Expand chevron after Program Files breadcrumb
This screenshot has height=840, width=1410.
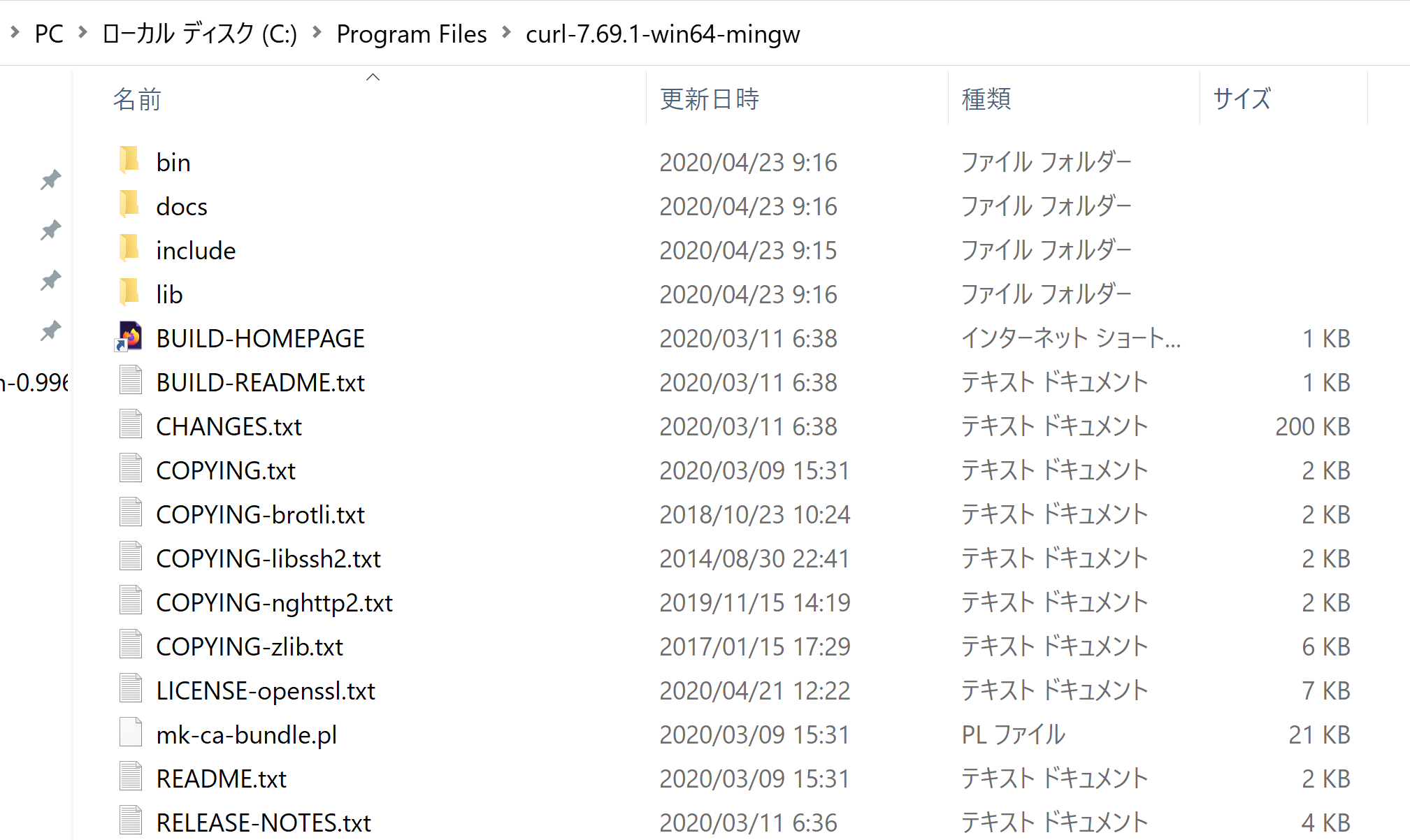click(x=506, y=32)
